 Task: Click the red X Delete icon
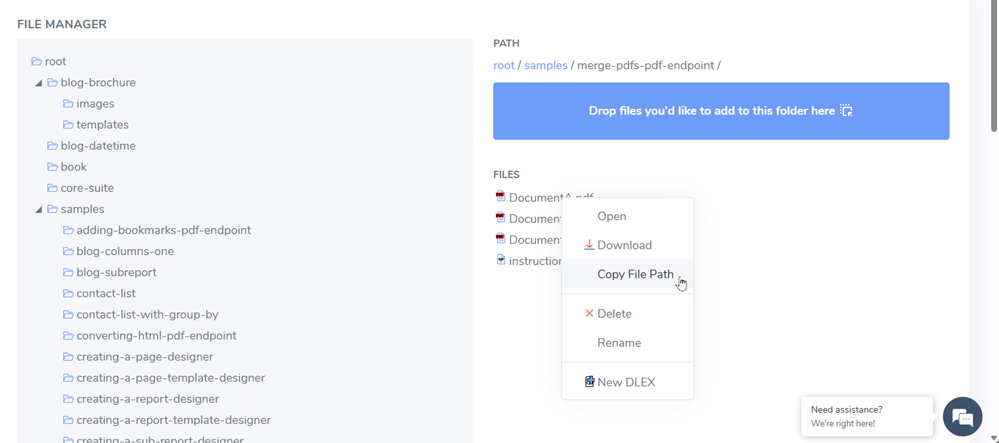pos(589,314)
